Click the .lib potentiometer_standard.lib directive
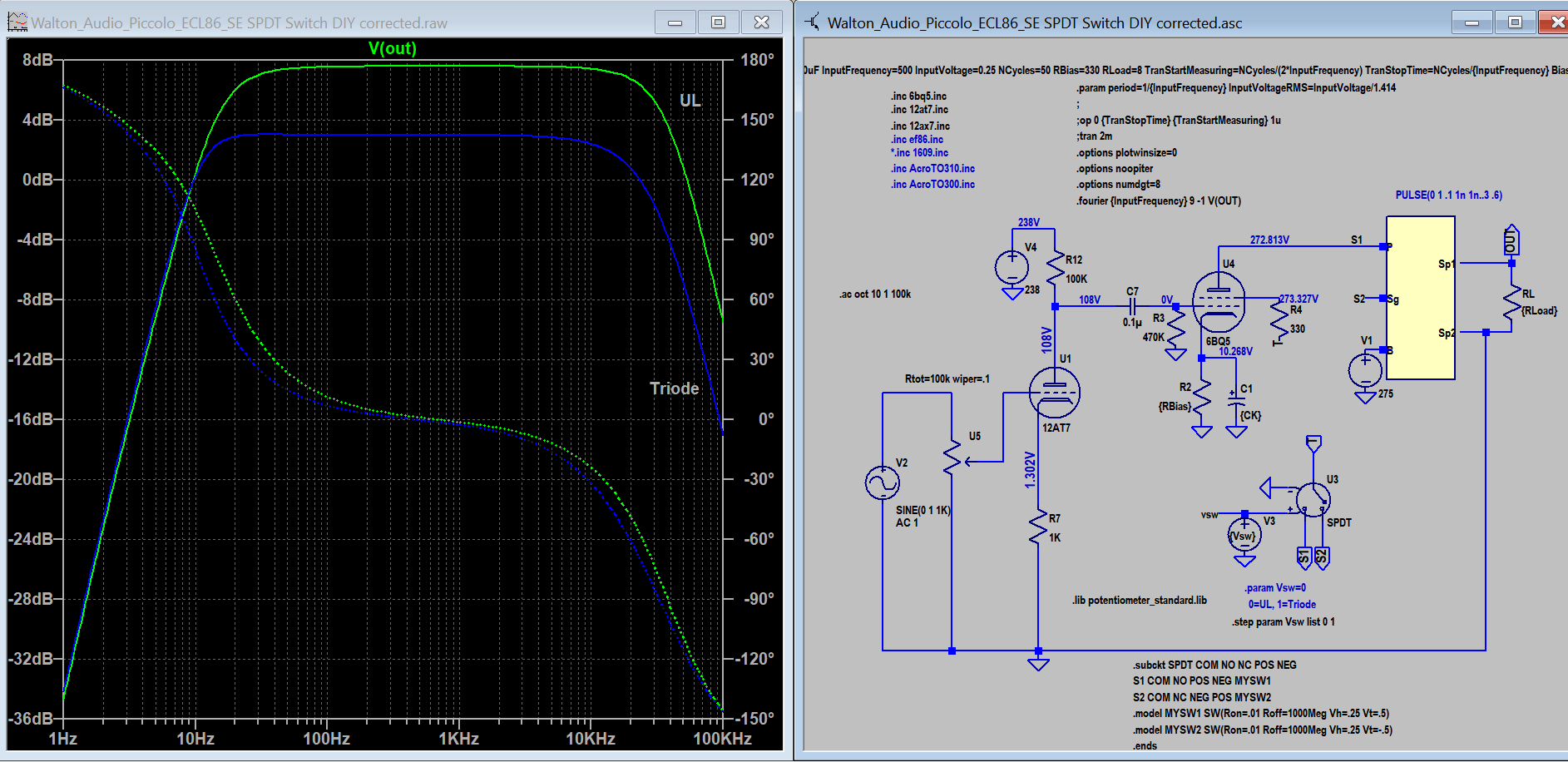This screenshot has width=1568, height=762. (x=1140, y=601)
